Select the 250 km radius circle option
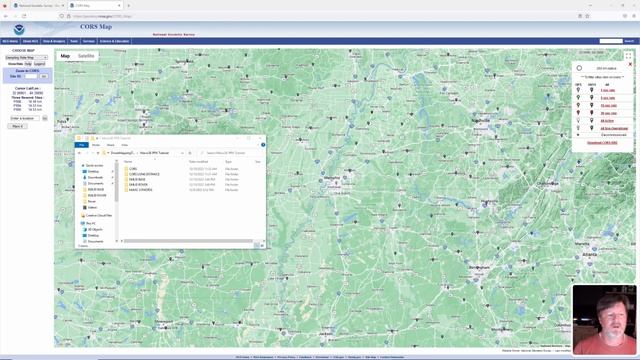 pos(579,68)
